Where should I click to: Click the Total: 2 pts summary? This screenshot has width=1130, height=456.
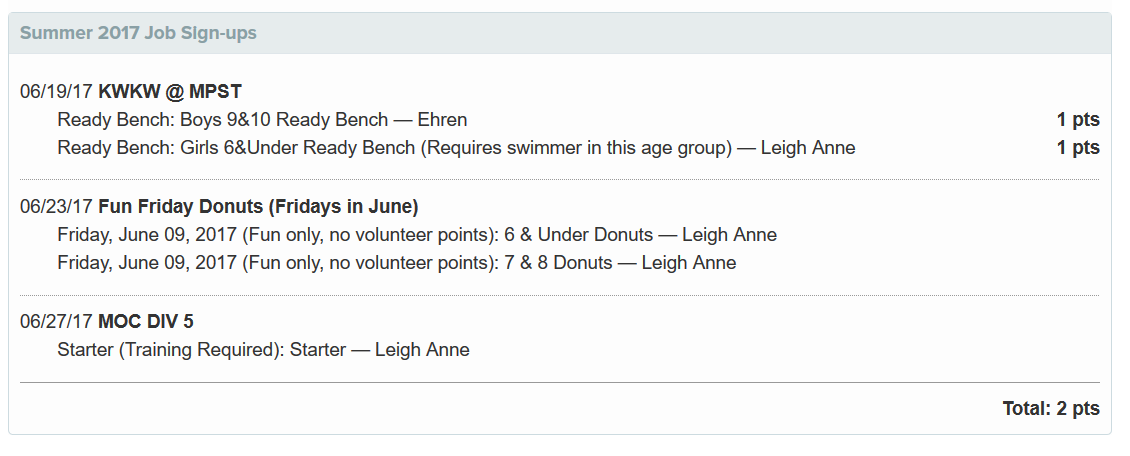pyautogui.click(x=1051, y=408)
